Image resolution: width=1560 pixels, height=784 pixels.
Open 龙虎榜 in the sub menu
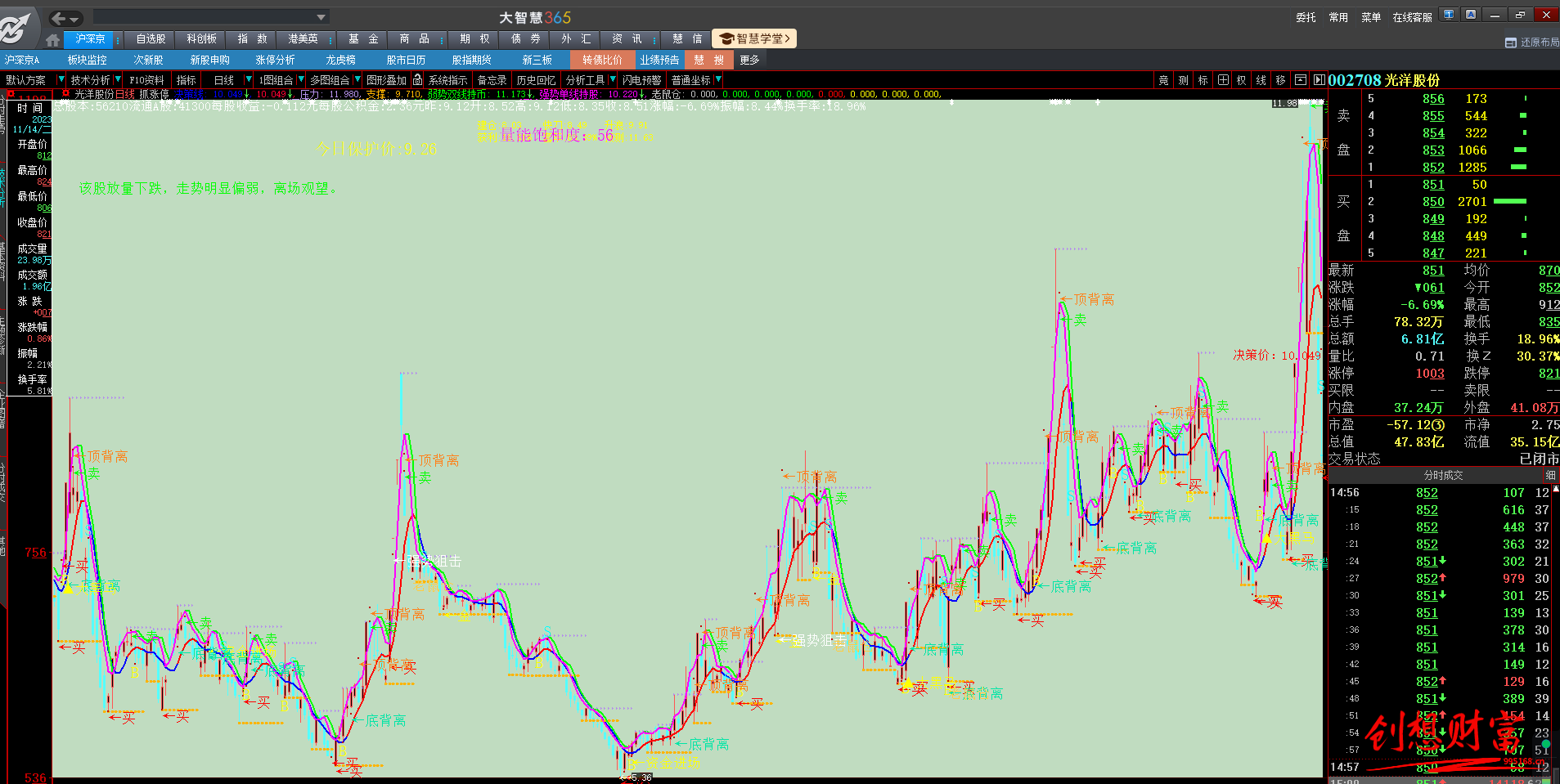click(340, 60)
